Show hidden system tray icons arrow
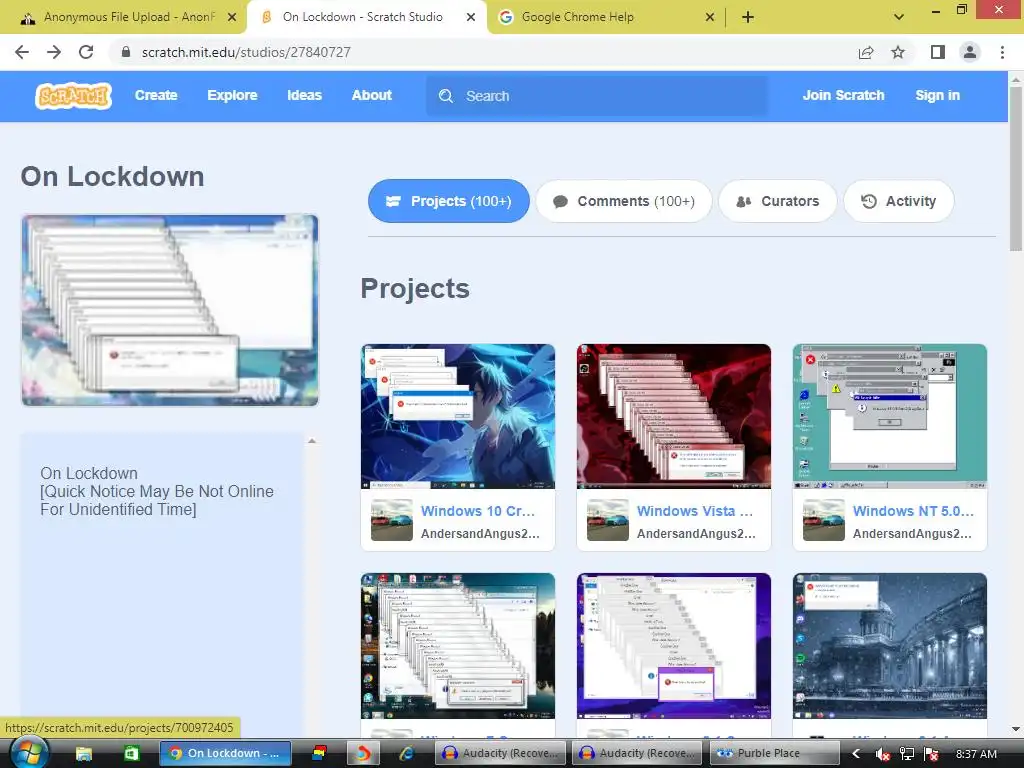1024x768 pixels. (x=856, y=754)
